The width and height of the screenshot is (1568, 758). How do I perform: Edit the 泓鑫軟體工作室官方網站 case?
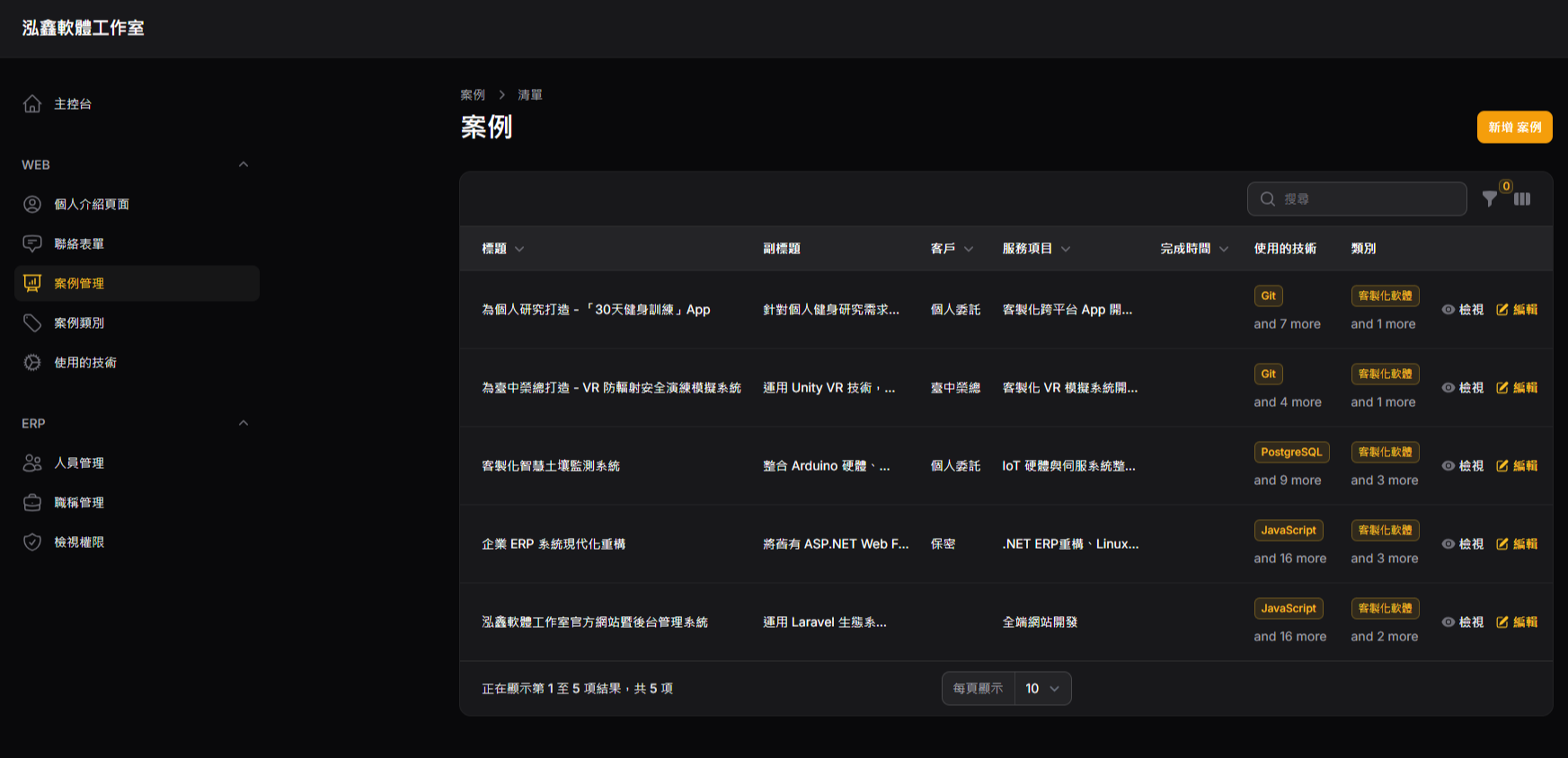1517,622
